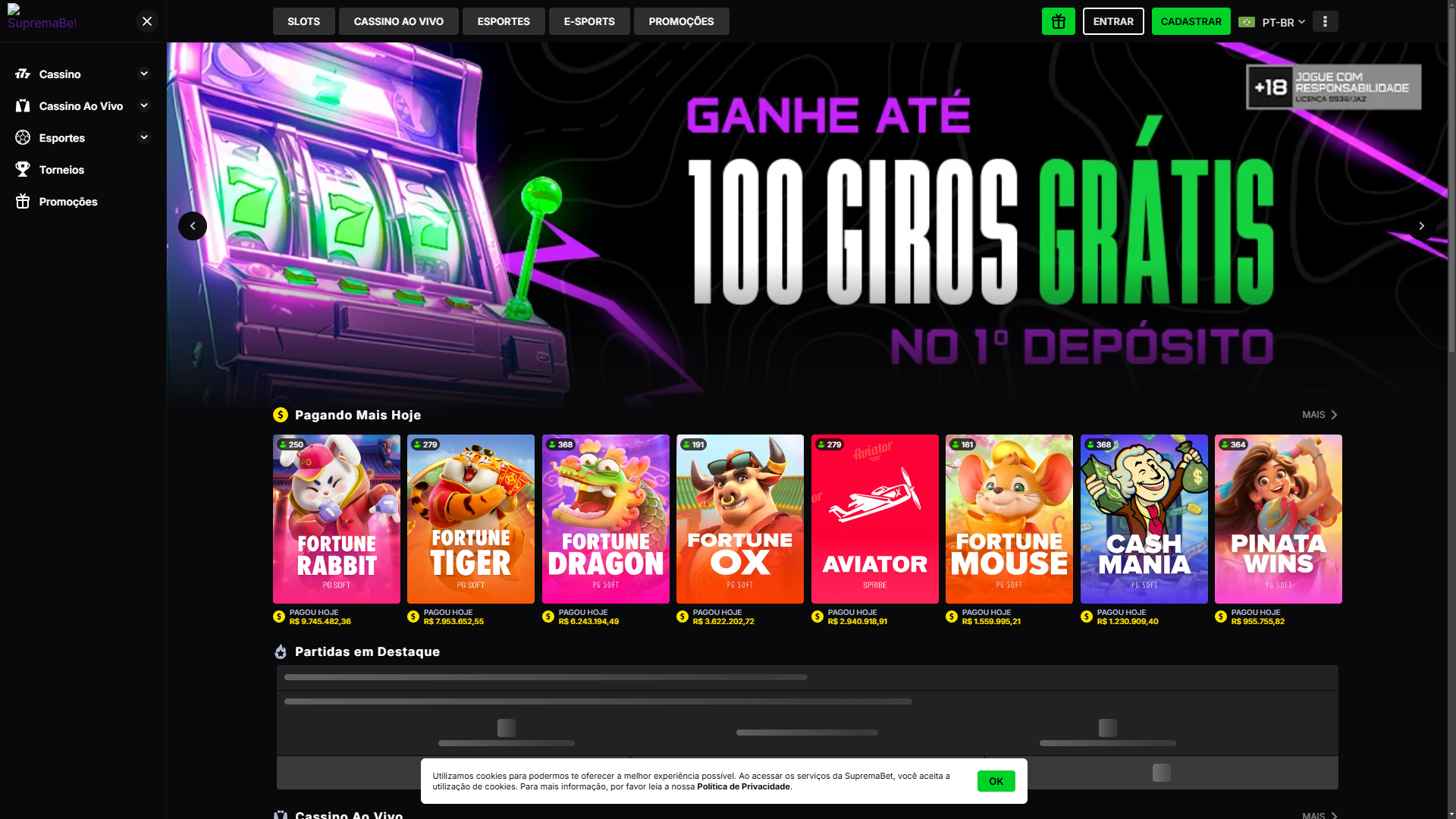Image resolution: width=1456 pixels, height=819 pixels.
Task: Go to next banner slide arrow
Action: point(1421,226)
